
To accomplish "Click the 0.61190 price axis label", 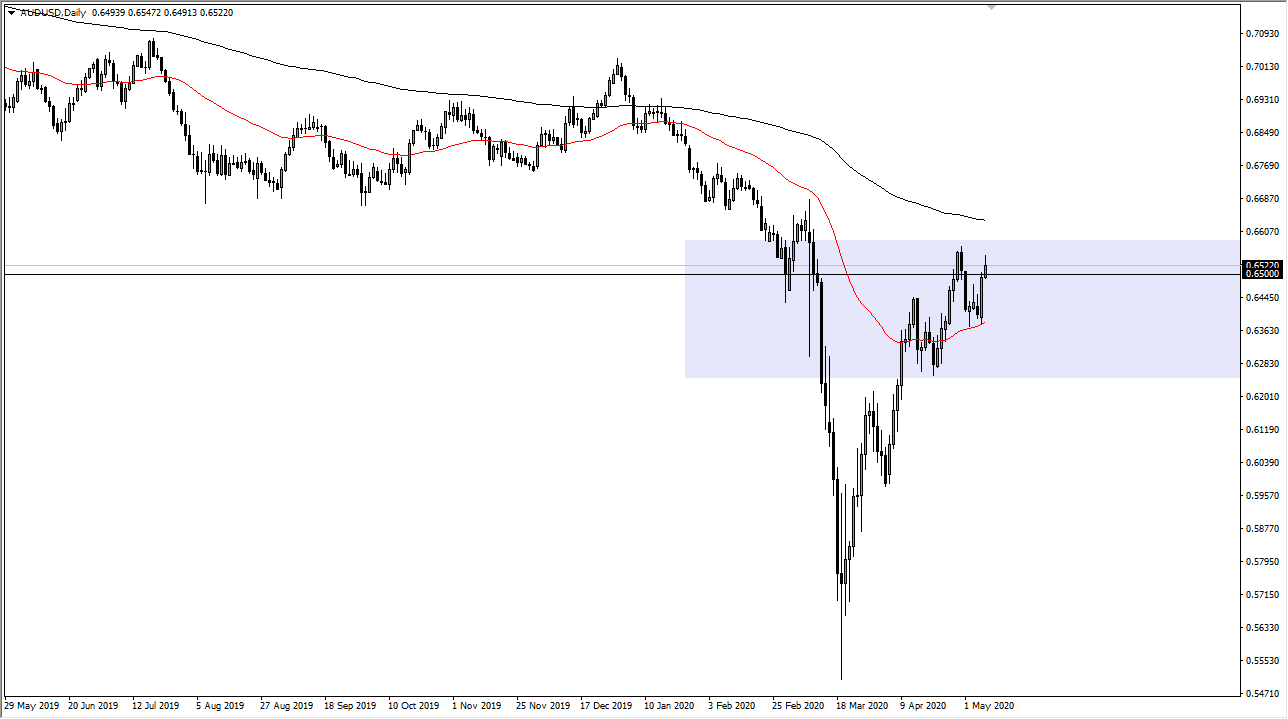I will (x=1261, y=430).
